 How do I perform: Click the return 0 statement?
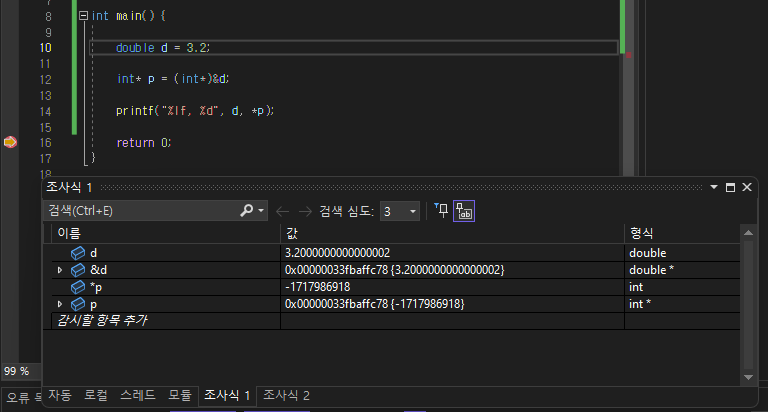(144, 143)
